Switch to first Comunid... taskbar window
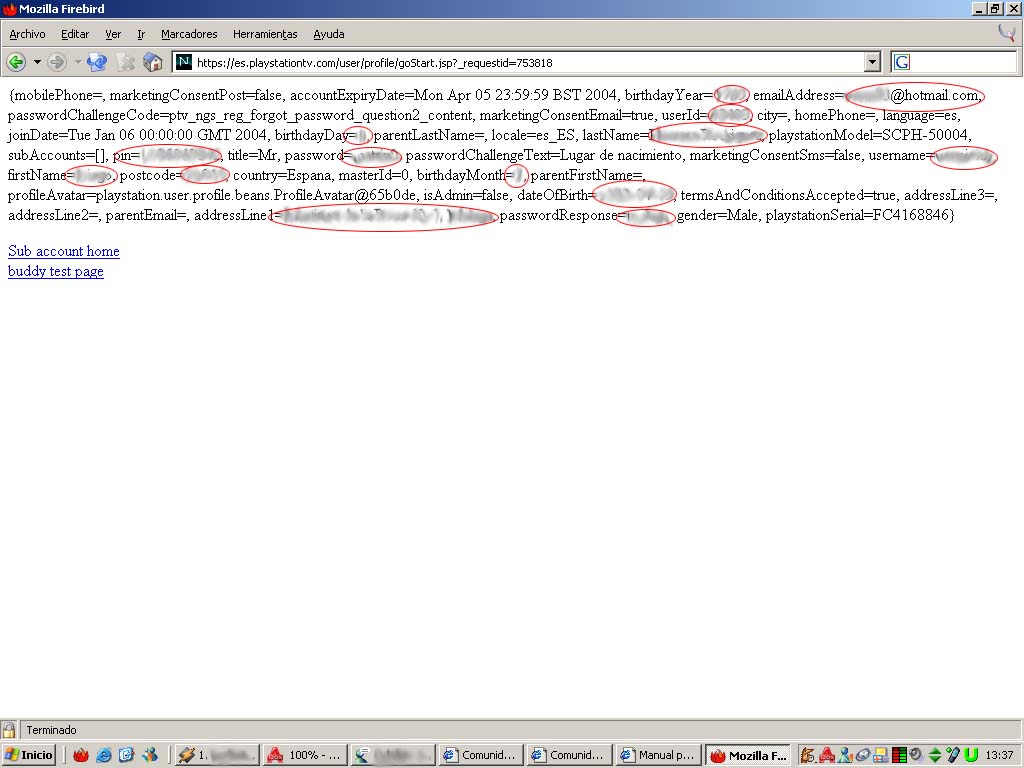The image size is (1024, 768). [x=481, y=756]
